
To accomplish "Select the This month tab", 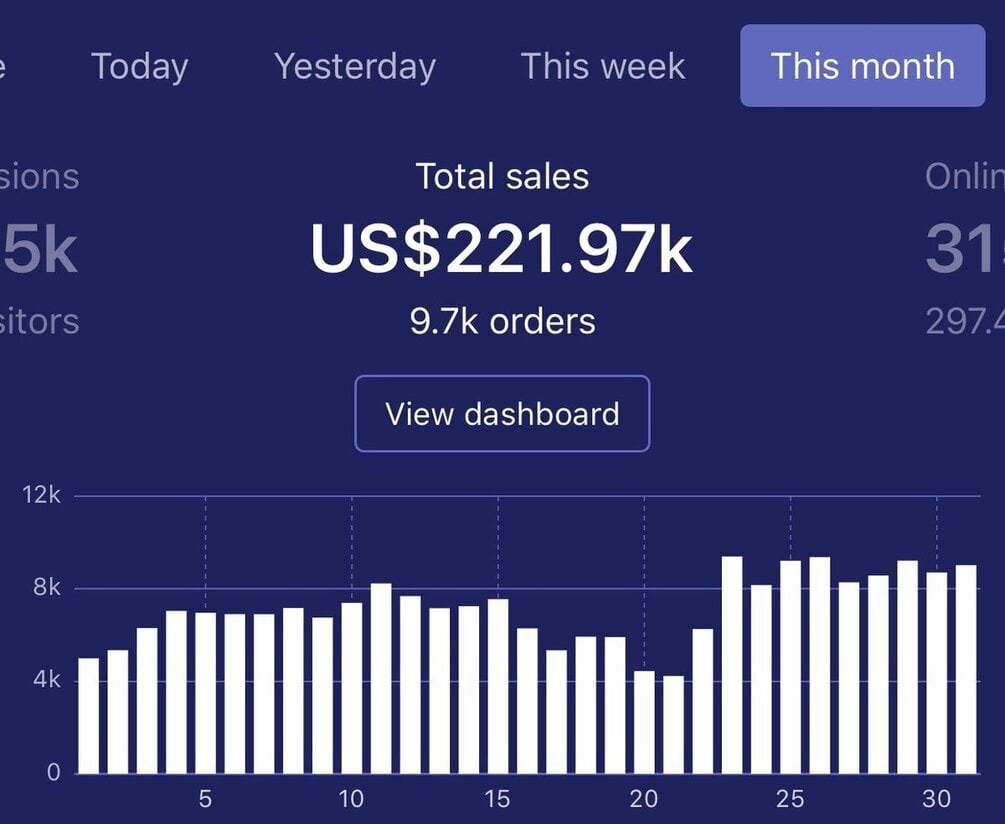I will (x=862, y=66).
